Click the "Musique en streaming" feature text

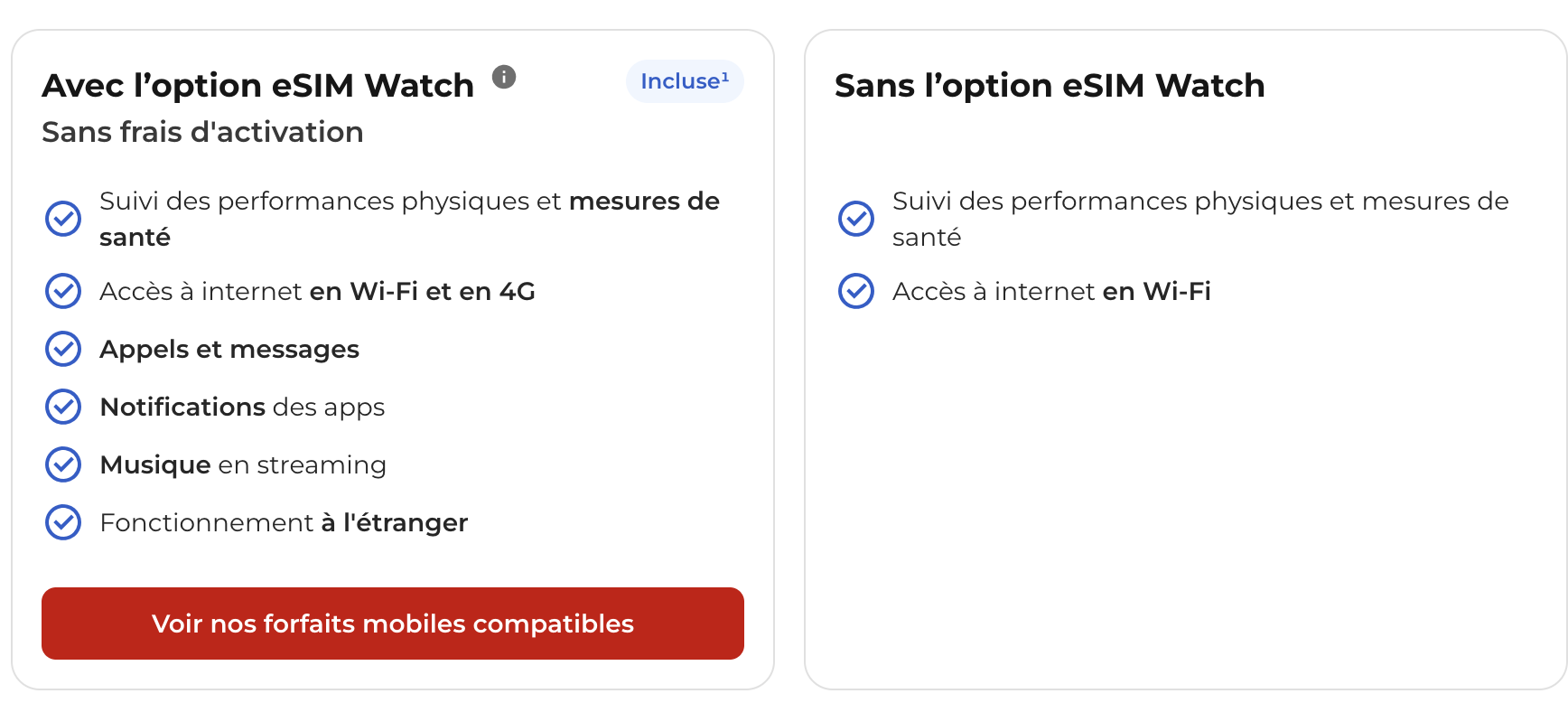243,464
